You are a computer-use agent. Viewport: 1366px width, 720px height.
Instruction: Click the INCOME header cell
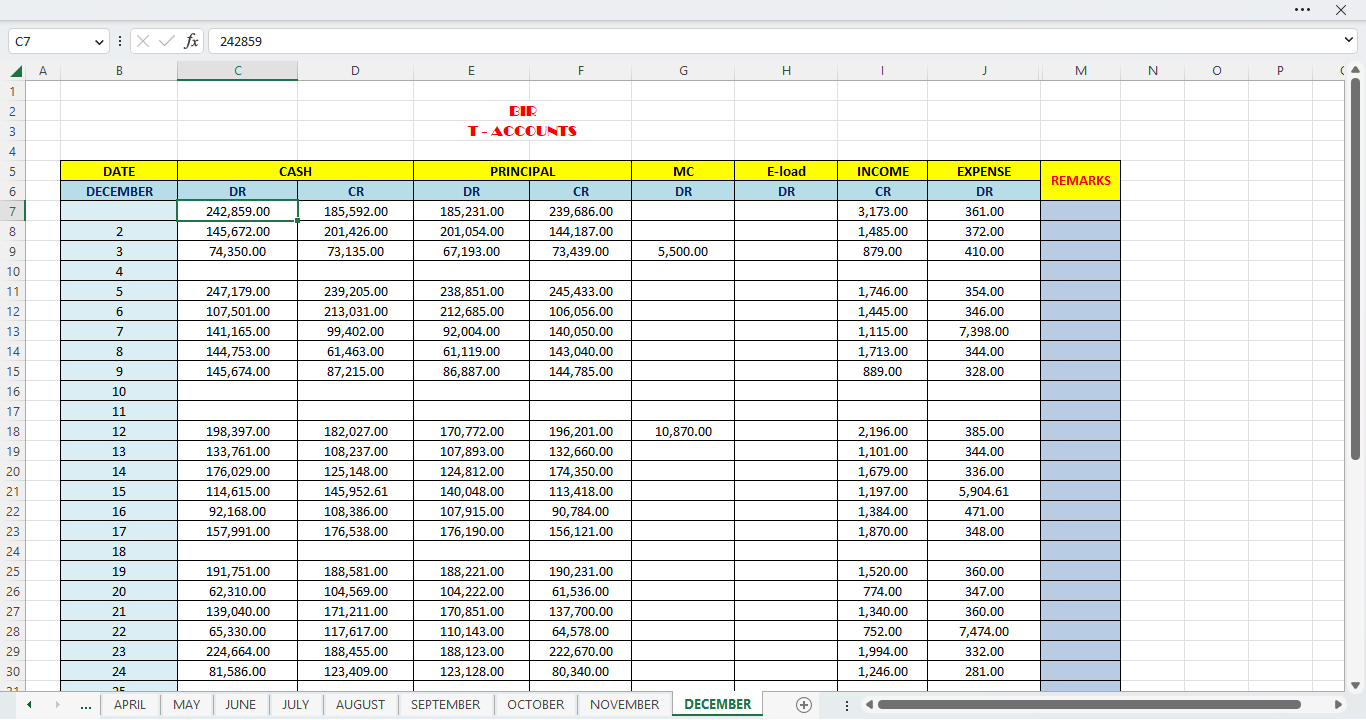883,171
